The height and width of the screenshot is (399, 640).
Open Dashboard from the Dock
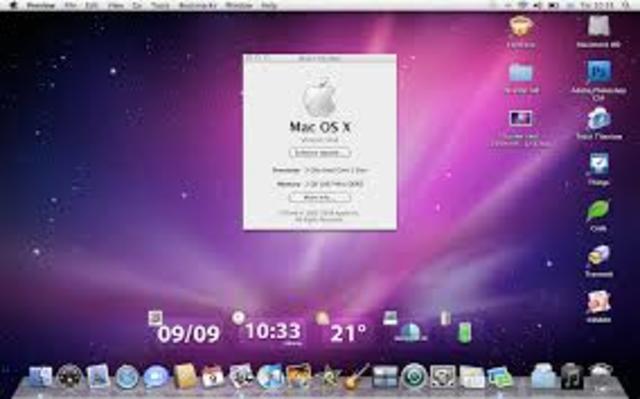tap(69, 376)
